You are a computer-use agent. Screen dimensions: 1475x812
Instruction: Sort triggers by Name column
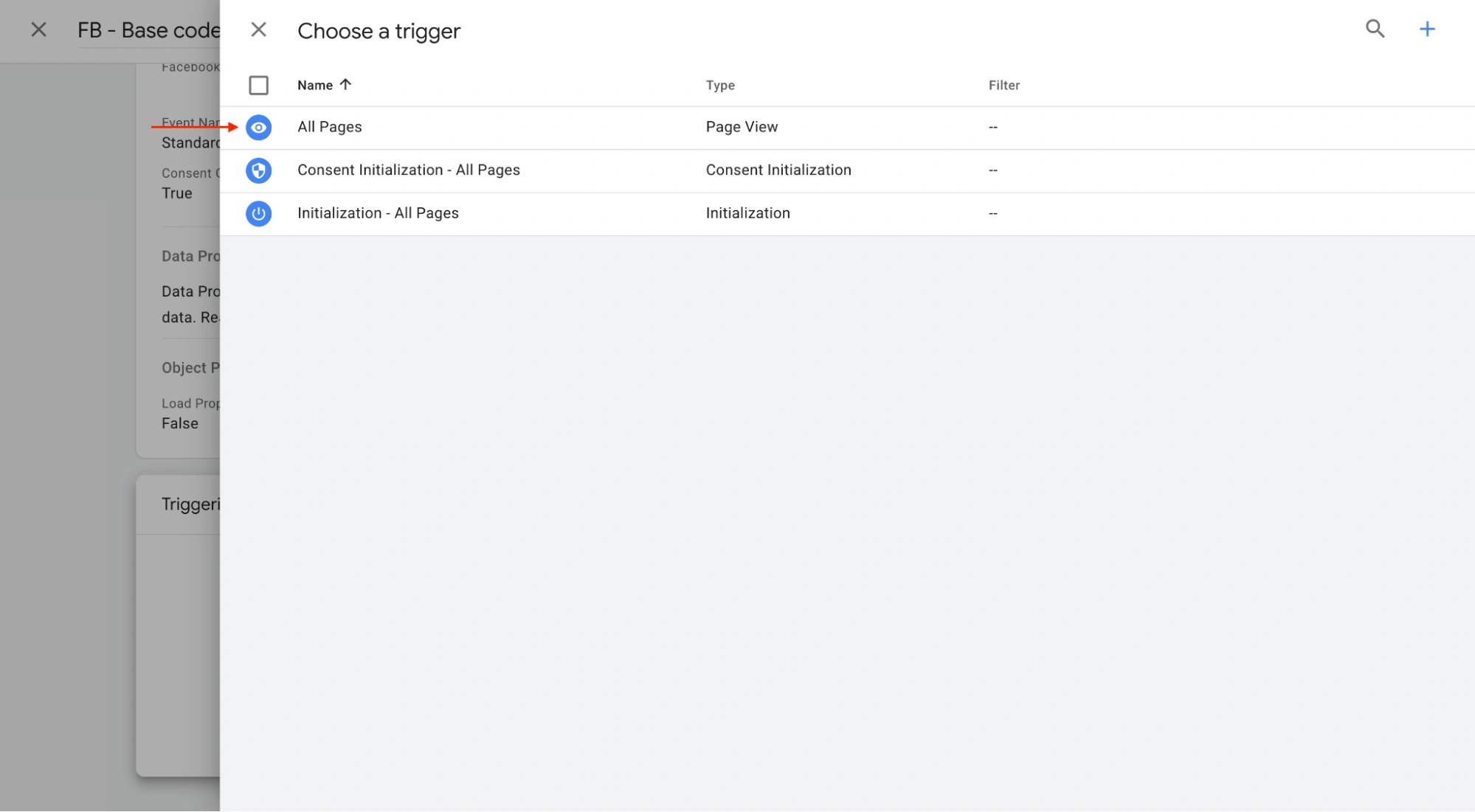pos(315,86)
